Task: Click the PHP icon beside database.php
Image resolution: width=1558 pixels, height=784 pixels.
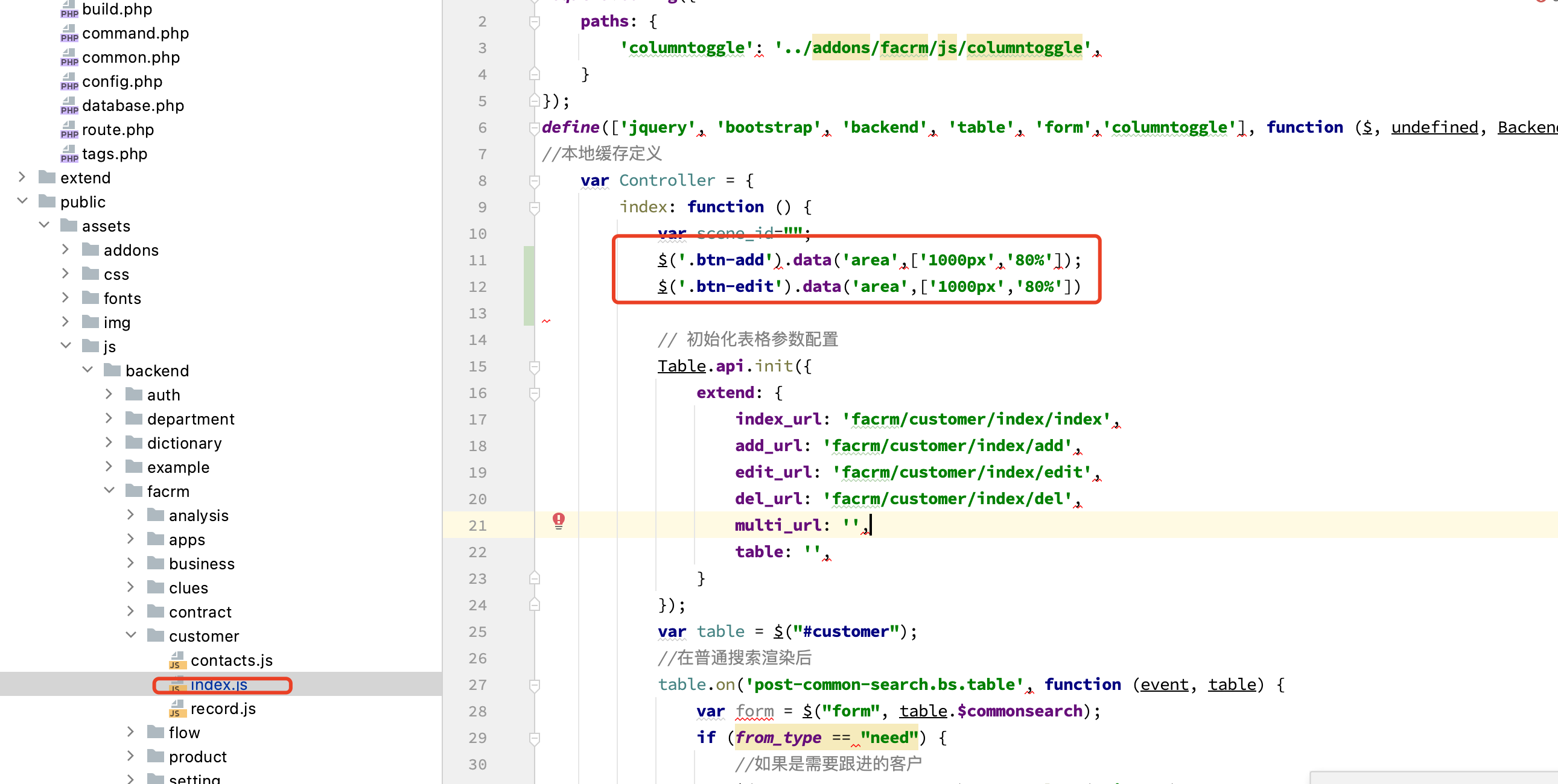Action: [69, 106]
